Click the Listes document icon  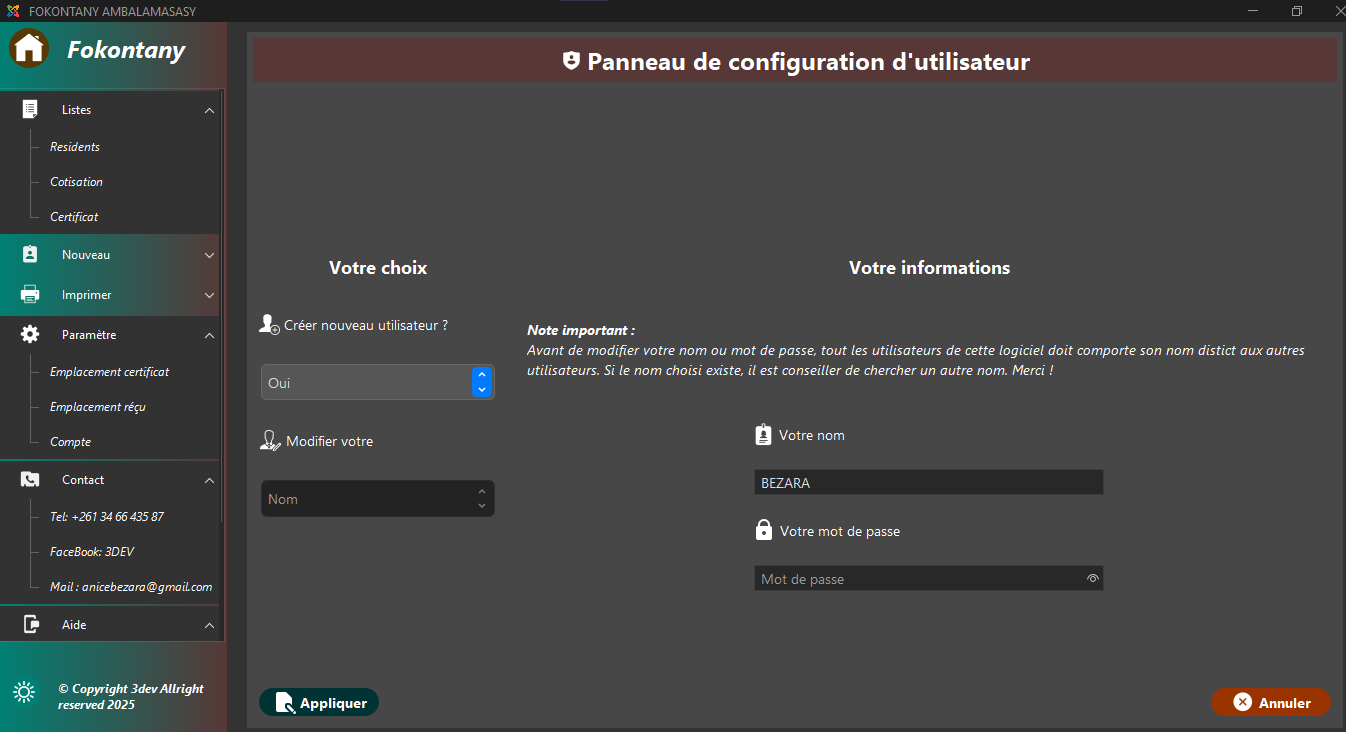(x=30, y=110)
